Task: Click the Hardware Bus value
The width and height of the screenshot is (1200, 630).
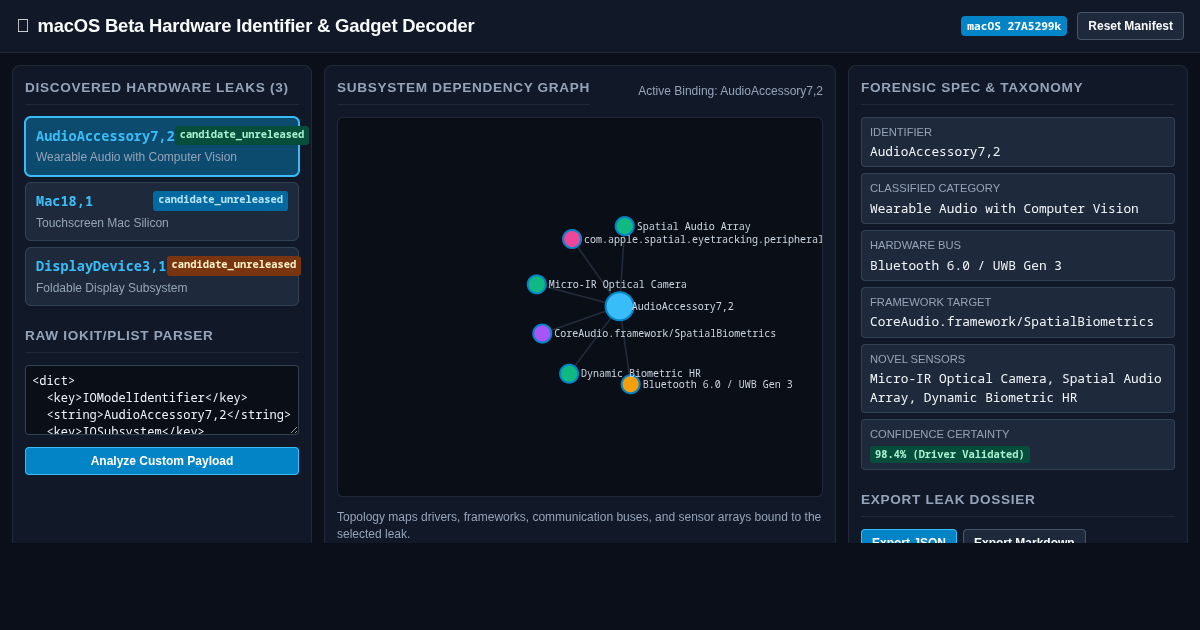Action: (966, 266)
